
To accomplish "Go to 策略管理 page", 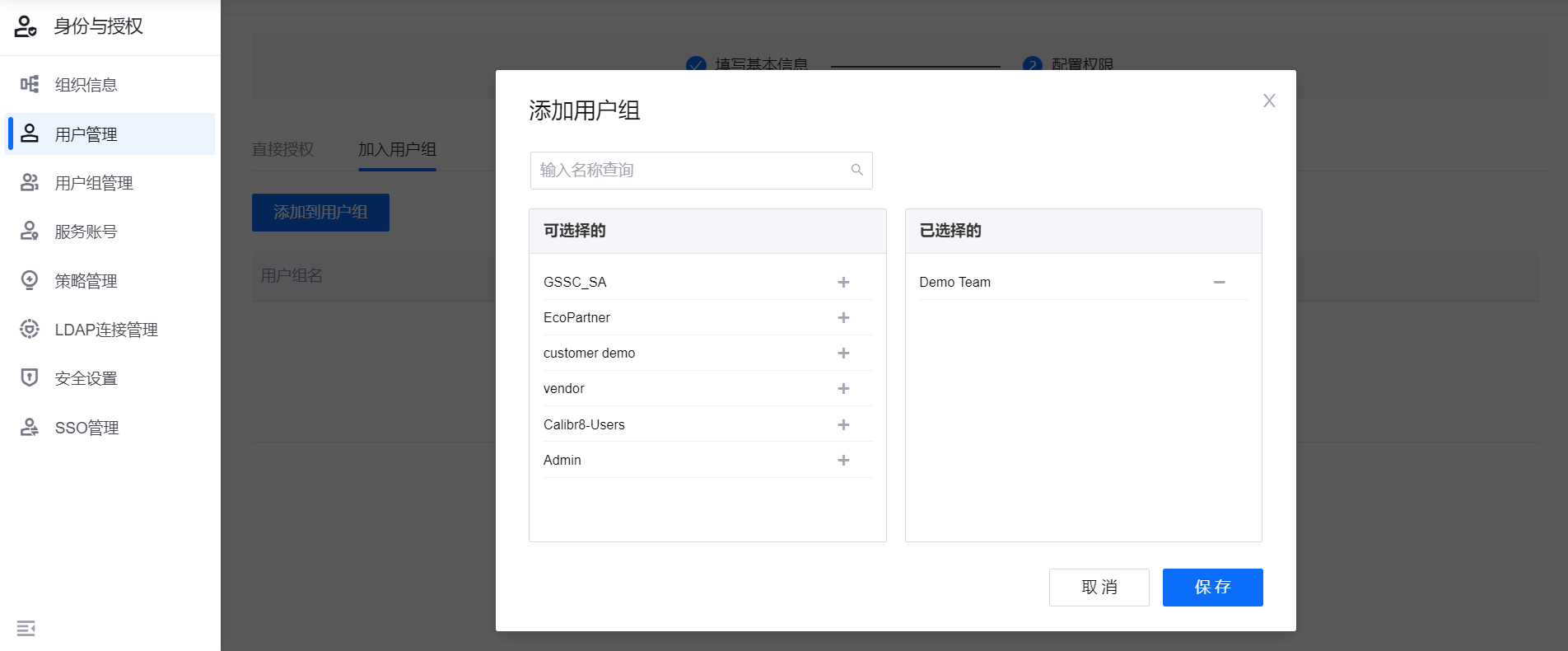I will [x=86, y=281].
